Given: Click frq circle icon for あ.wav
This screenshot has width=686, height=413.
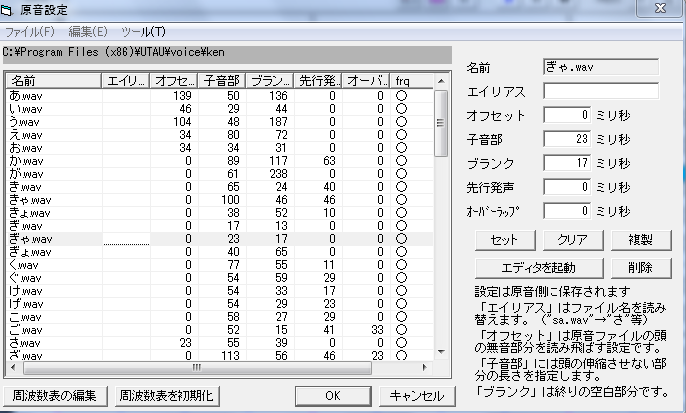Looking at the screenshot, I should 401,95.
